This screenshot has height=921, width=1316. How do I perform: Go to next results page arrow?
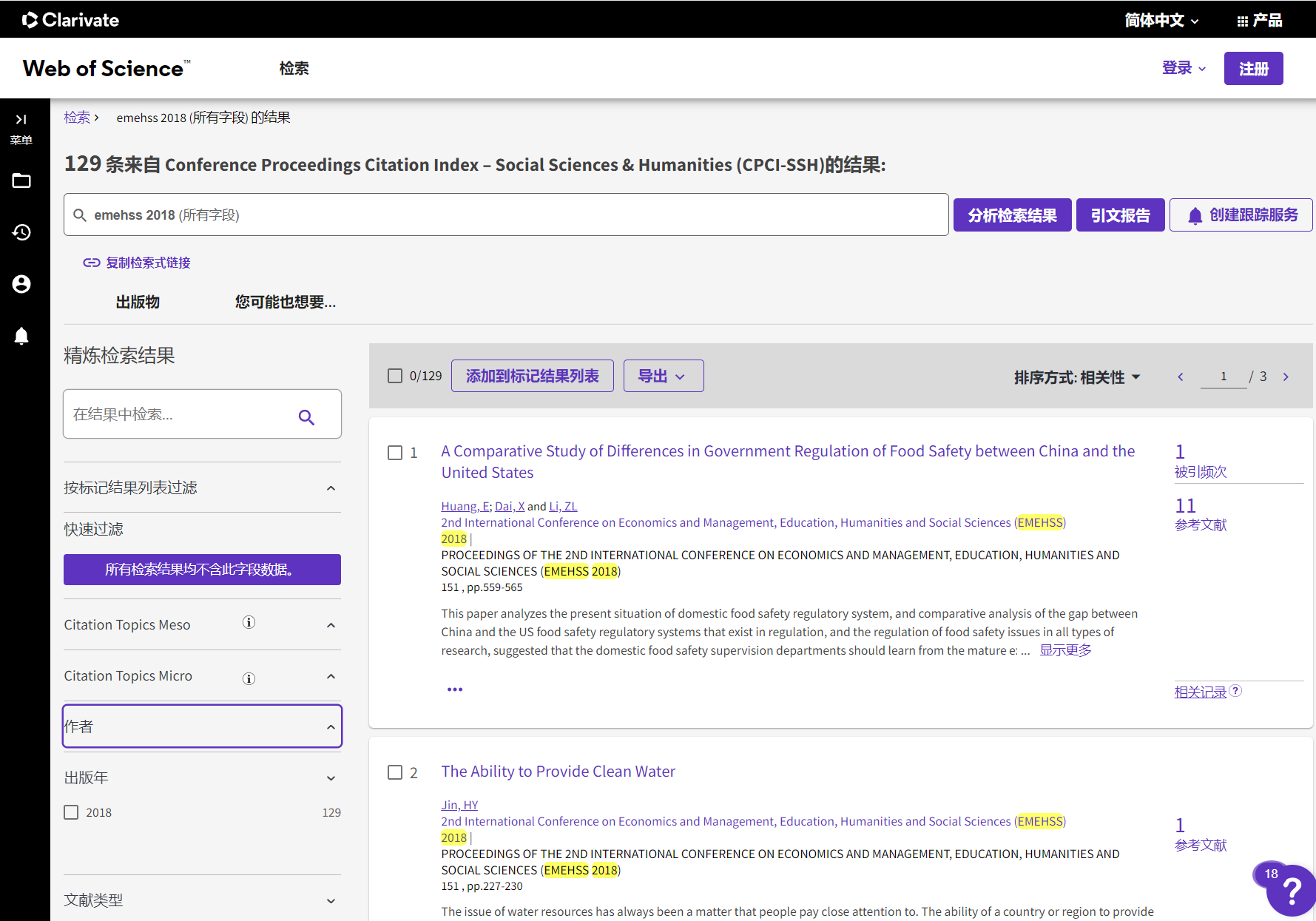point(1286,377)
